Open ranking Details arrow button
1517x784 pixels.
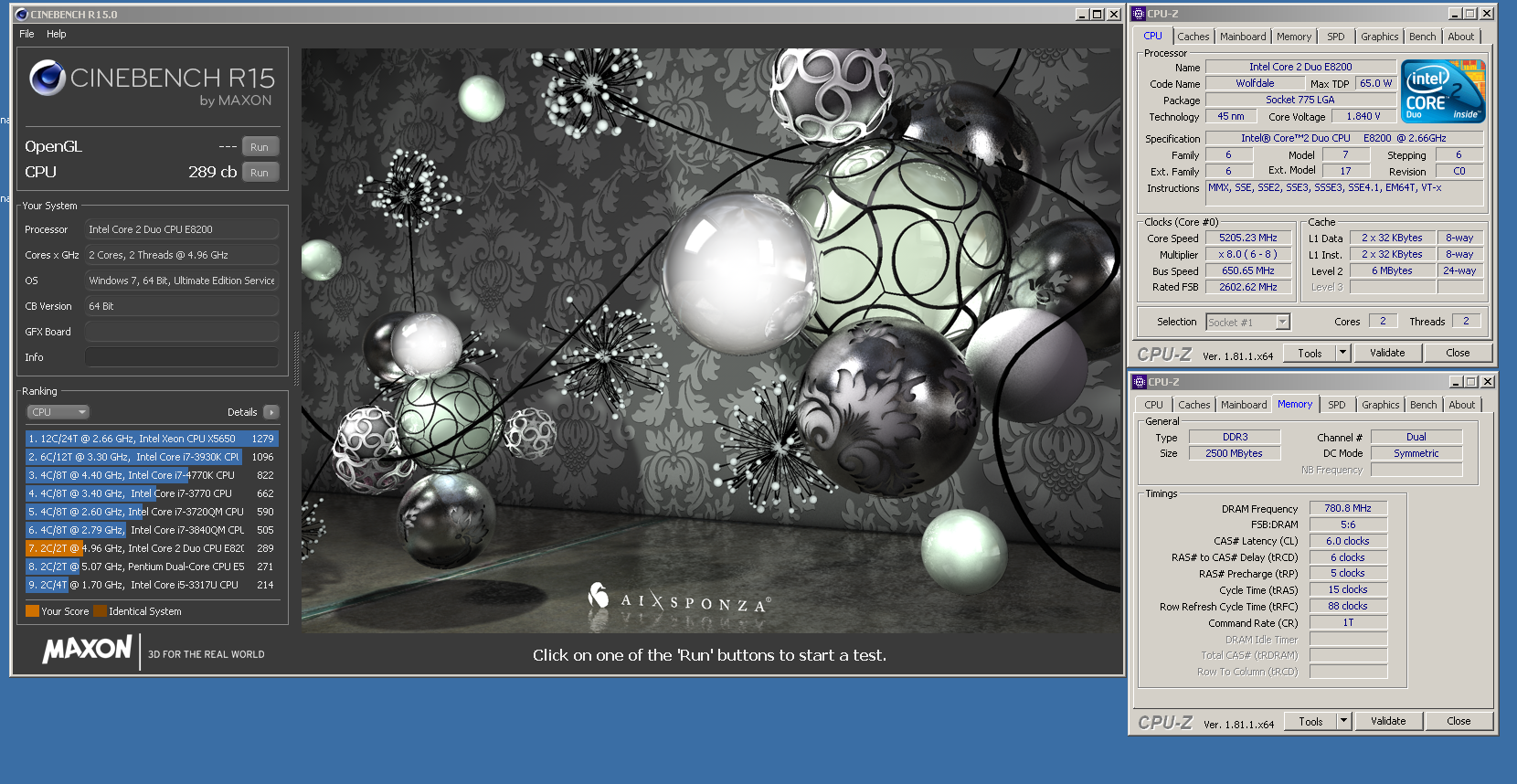[x=271, y=412]
